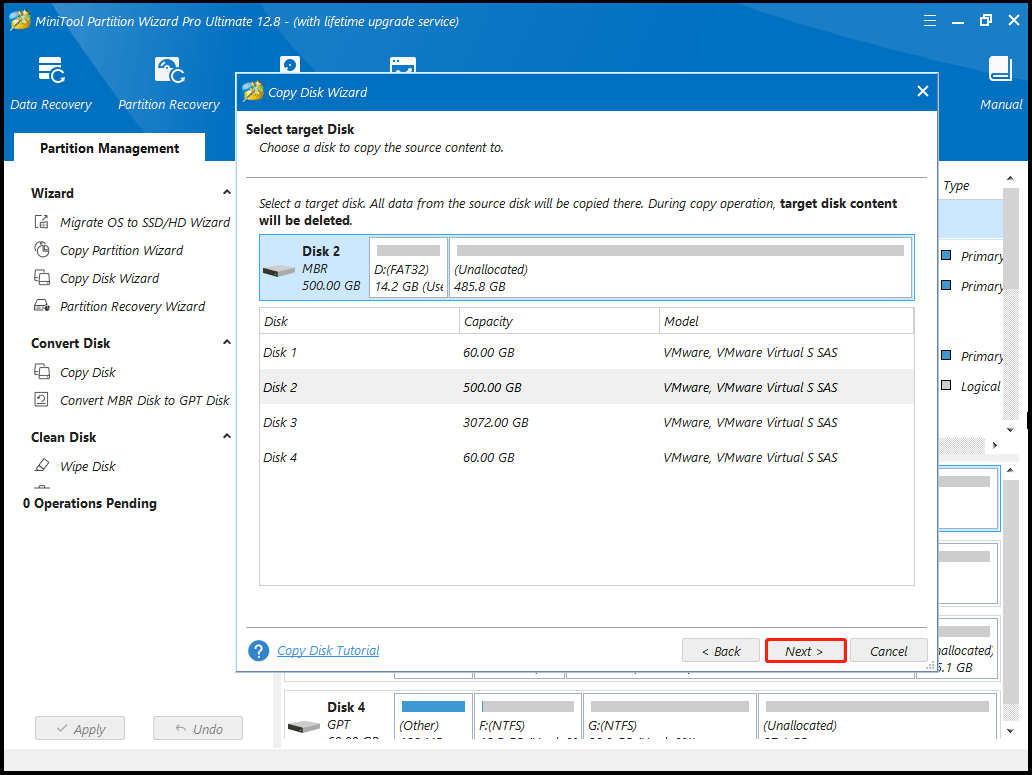Image resolution: width=1032 pixels, height=775 pixels.
Task: Click Partition Recovery Wizard sidebar icon
Action: click(41, 305)
